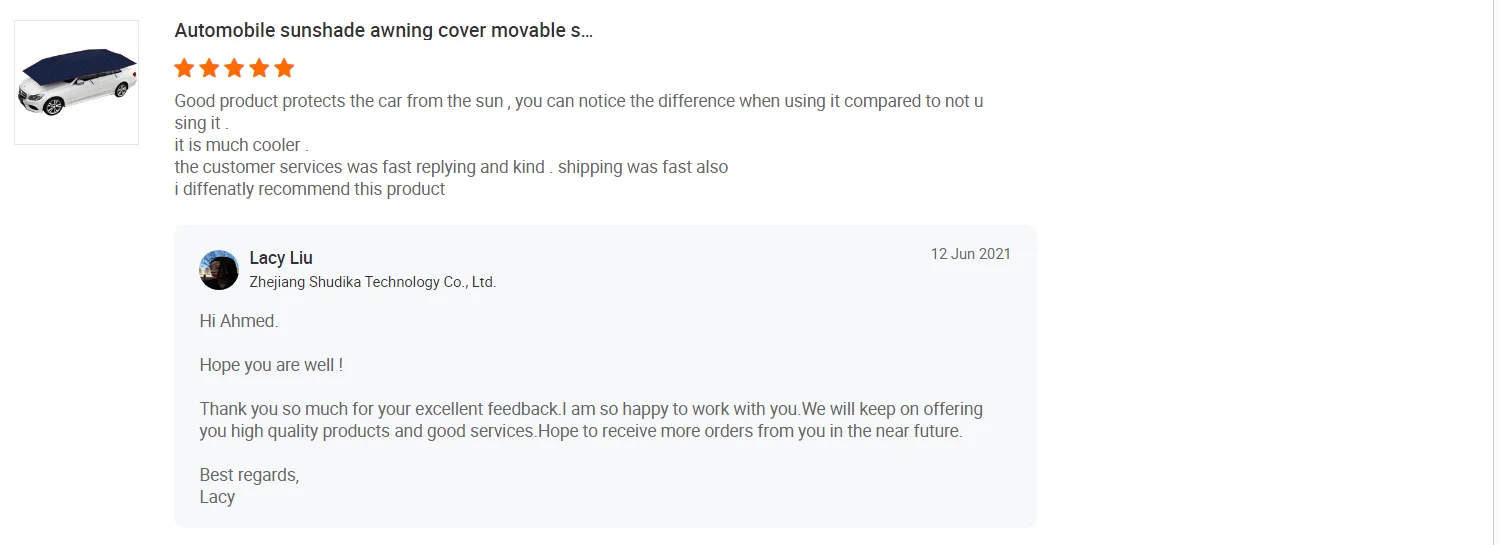Click the 'Hope you are well !' line
1499x545 pixels.
click(271, 365)
